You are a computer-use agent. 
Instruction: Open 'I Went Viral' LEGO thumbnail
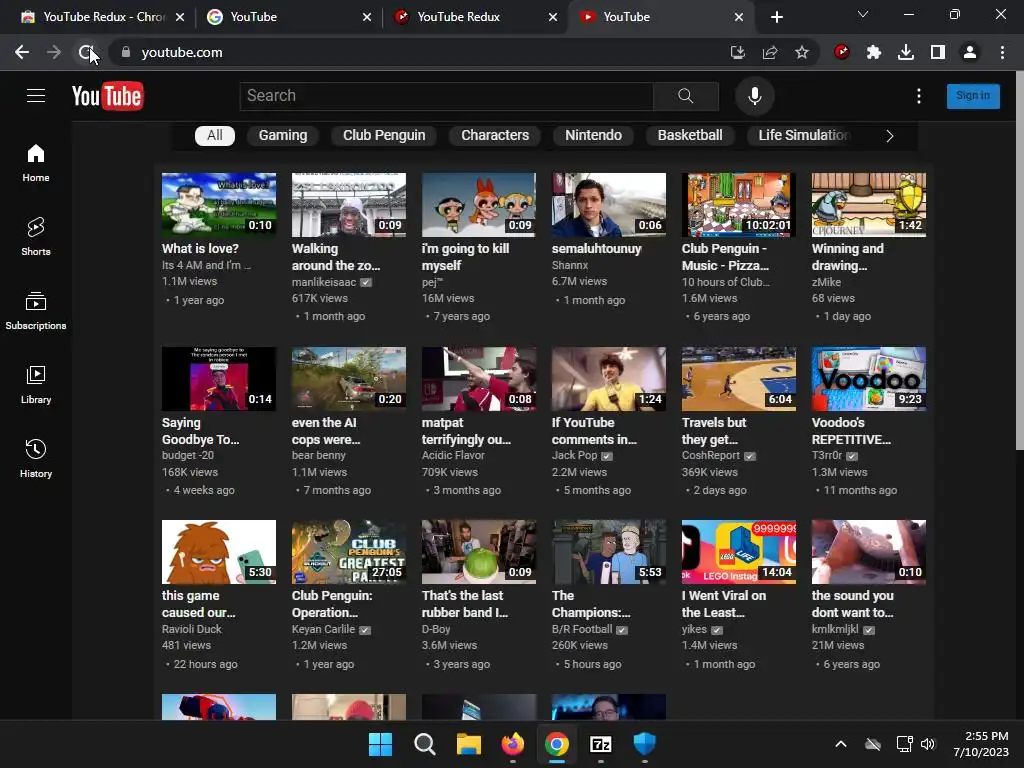739,552
